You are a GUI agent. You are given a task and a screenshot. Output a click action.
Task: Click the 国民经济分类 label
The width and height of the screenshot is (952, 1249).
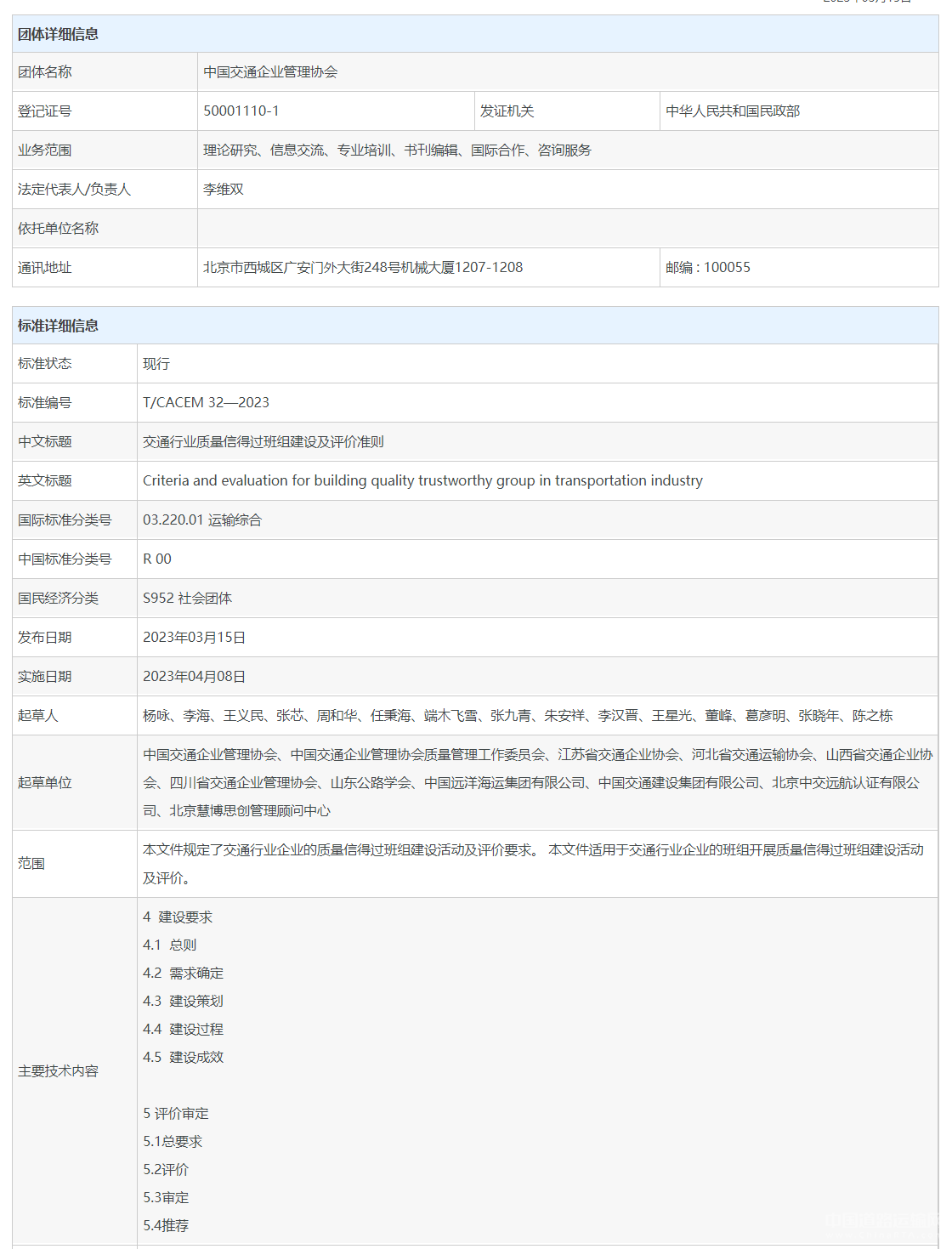(x=59, y=599)
